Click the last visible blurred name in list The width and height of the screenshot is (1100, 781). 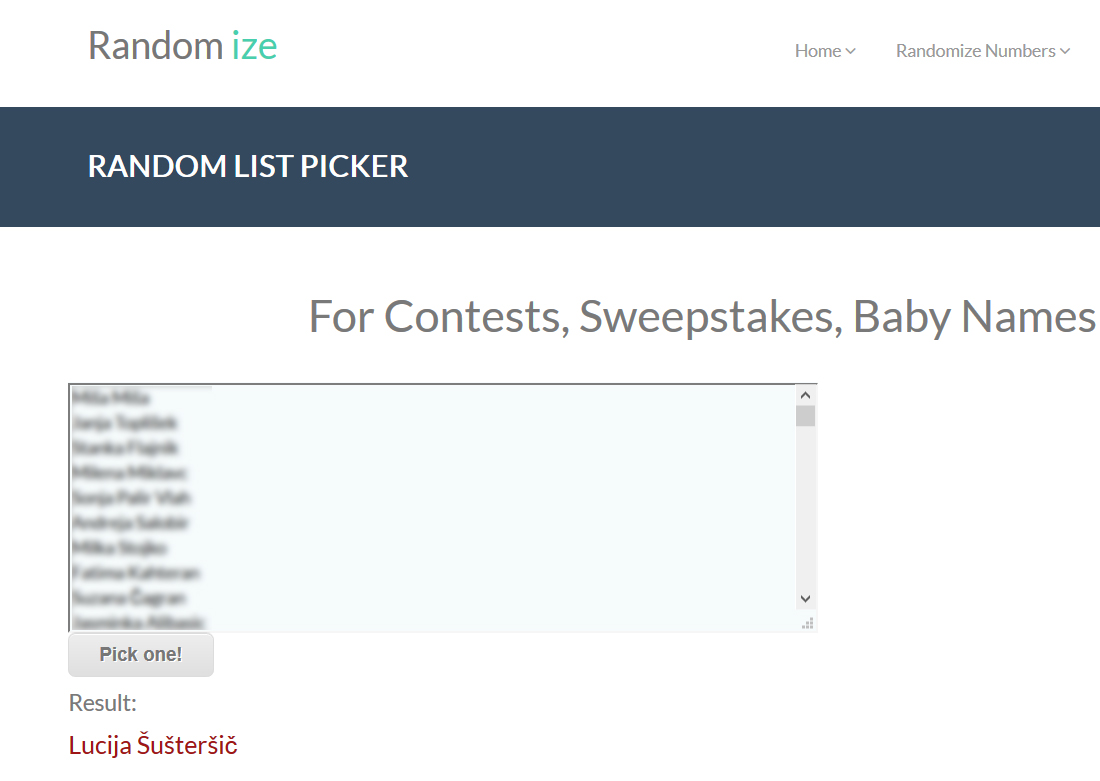click(138, 622)
